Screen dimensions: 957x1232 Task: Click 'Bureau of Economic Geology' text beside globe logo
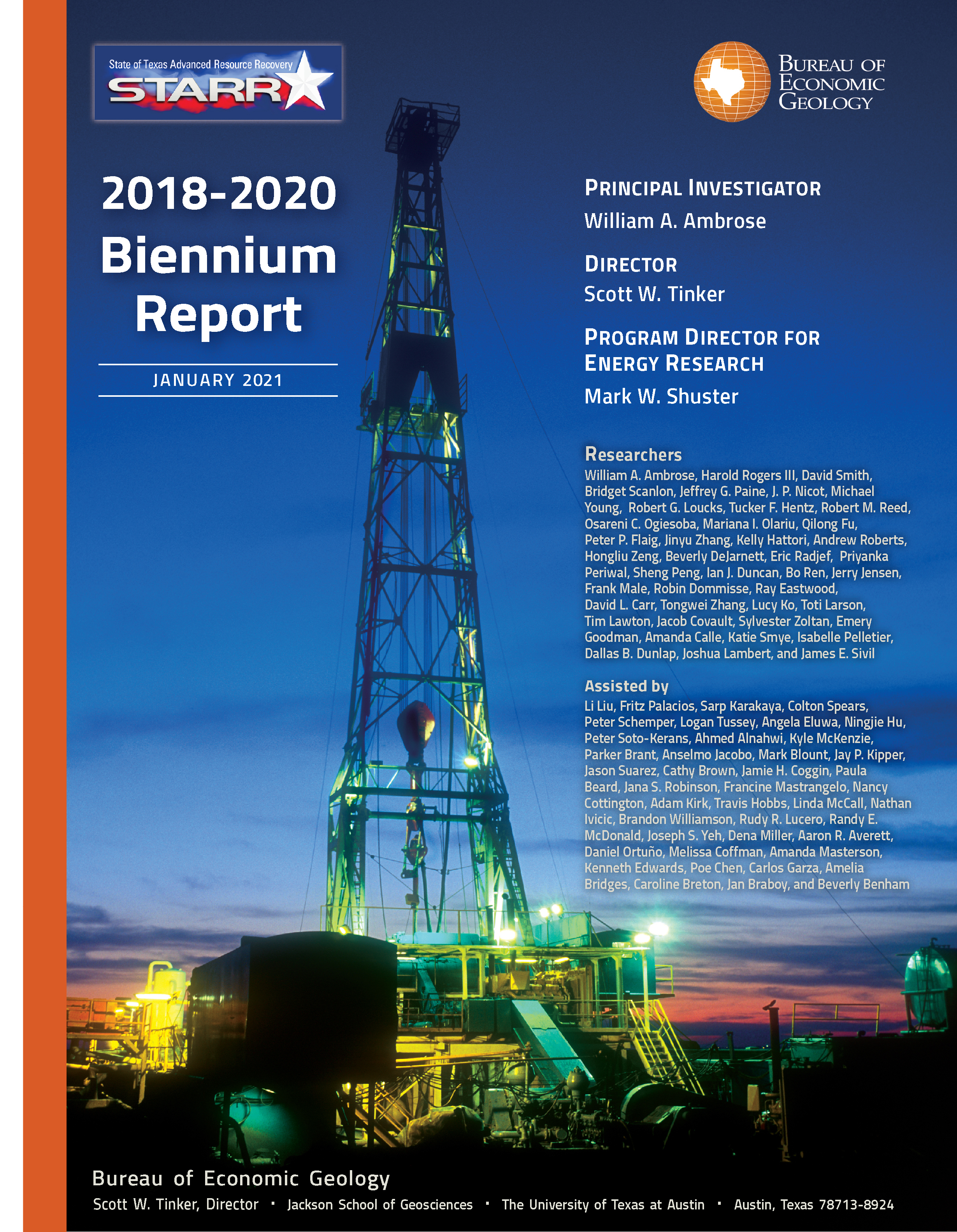tap(832, 82)
